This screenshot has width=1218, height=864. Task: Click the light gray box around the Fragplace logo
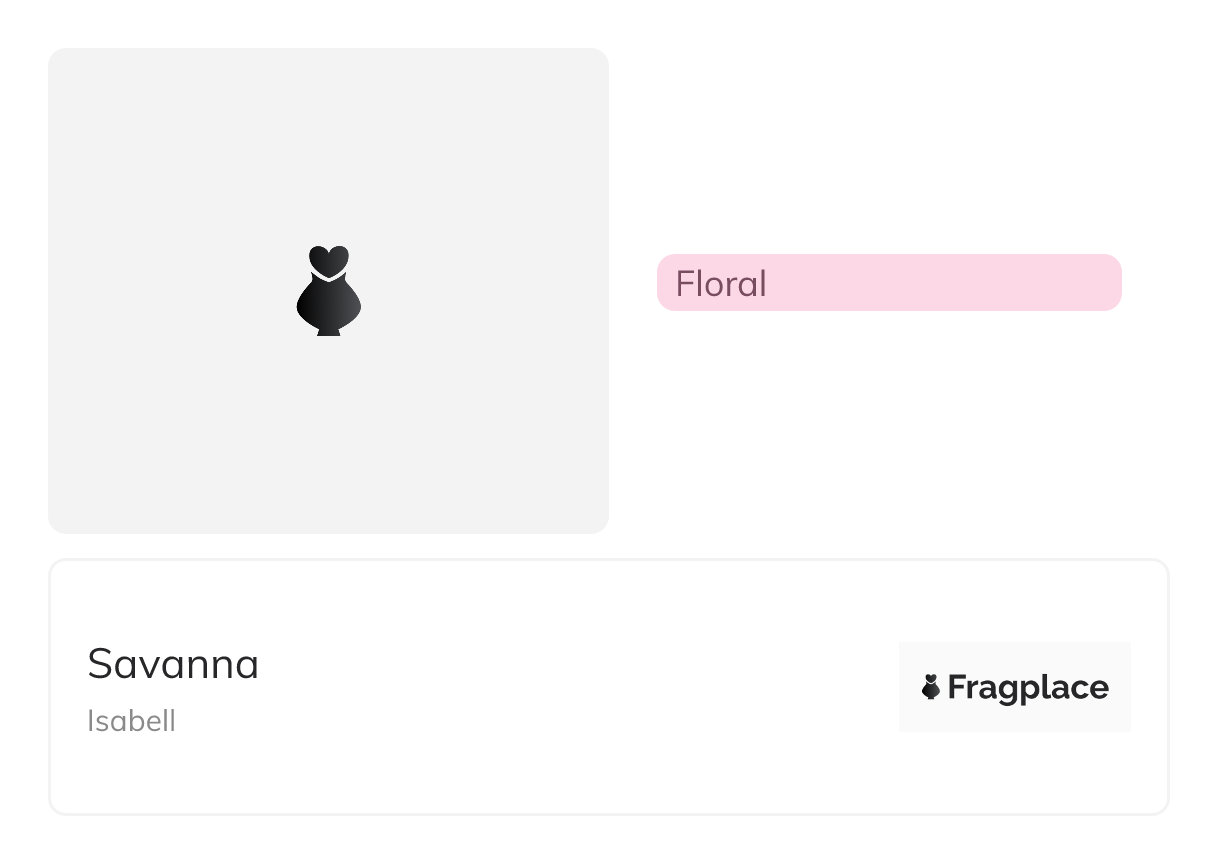pos(1014,655)
